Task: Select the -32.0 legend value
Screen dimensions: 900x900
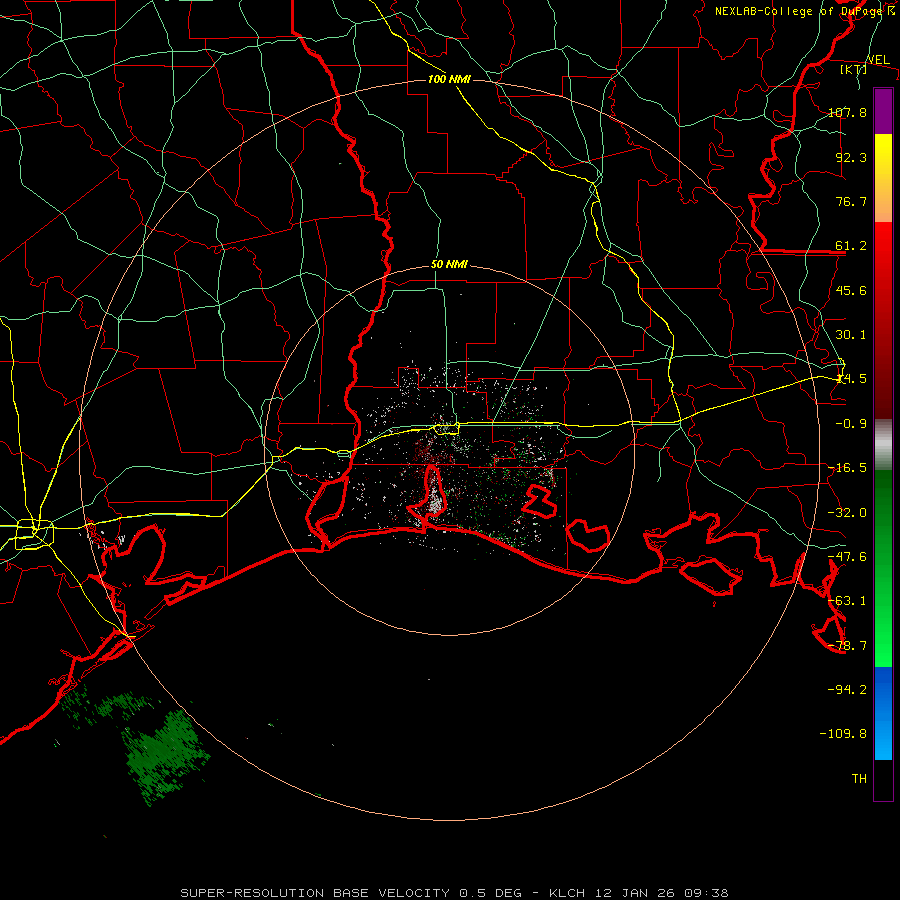Action: [x=847, y=513]
